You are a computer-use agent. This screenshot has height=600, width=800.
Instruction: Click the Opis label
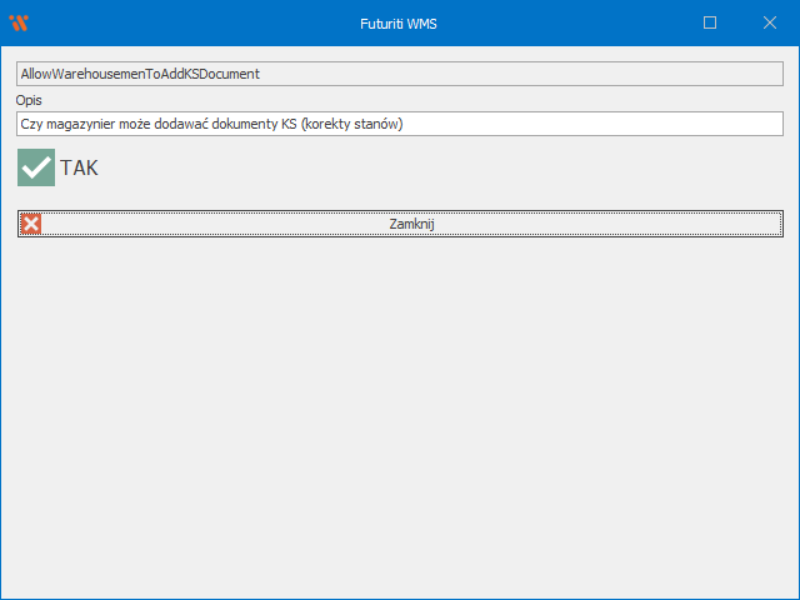click(29, 100)
